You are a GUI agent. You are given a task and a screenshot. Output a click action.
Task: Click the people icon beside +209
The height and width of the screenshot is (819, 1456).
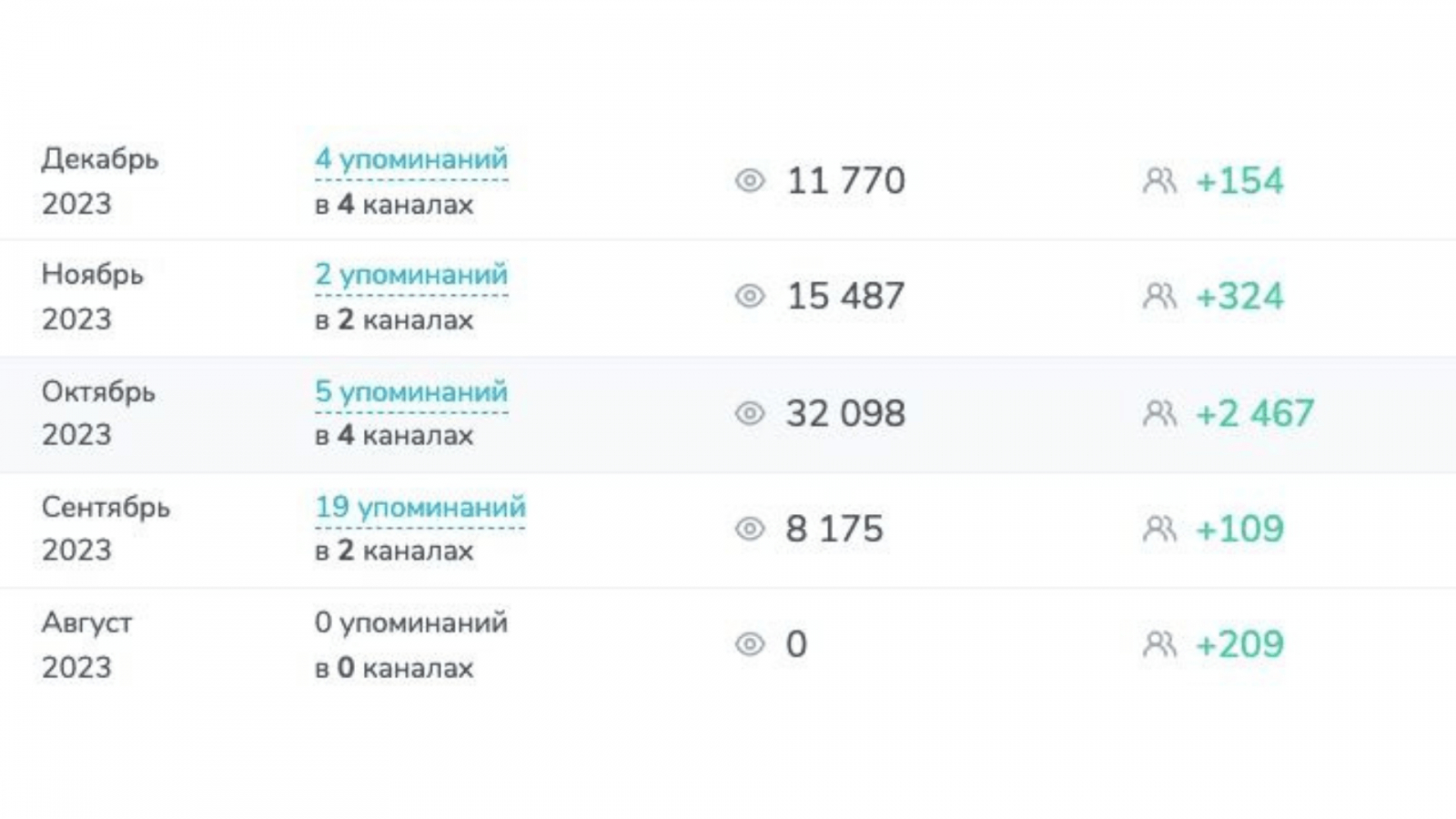click(x=1159, y=644)
